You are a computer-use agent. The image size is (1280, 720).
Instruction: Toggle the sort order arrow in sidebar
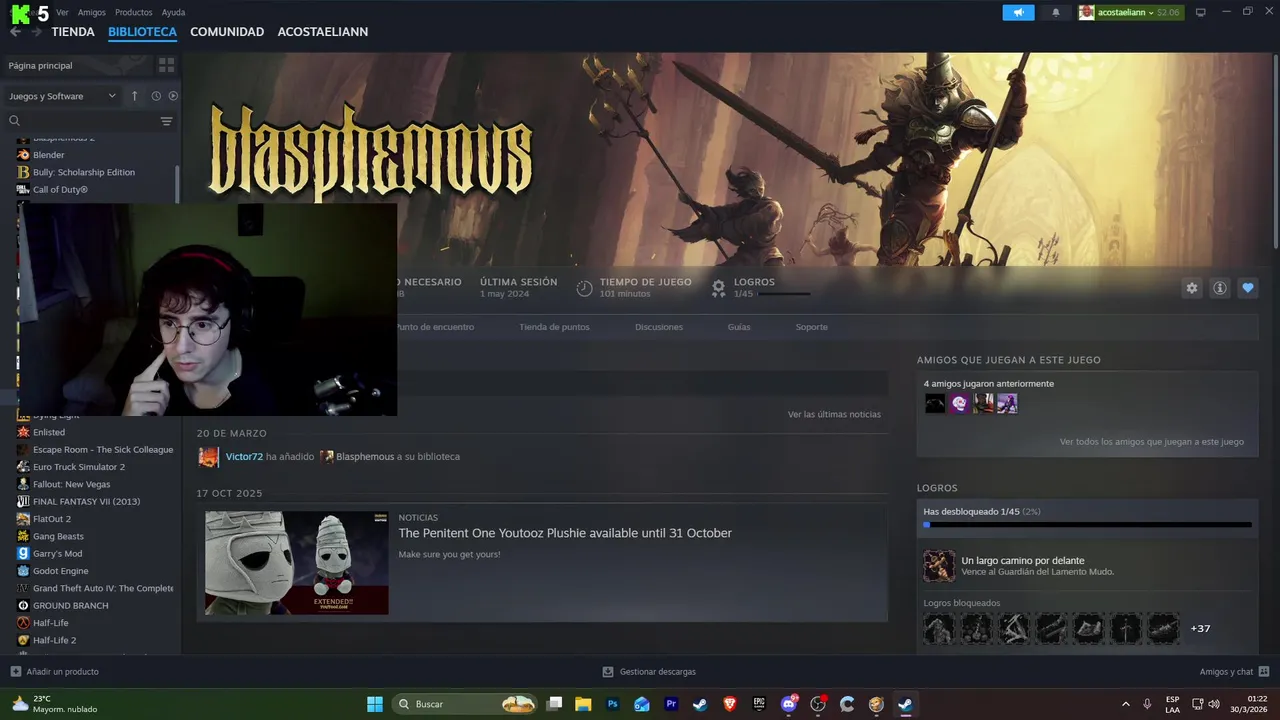click(x=135, y=96)
